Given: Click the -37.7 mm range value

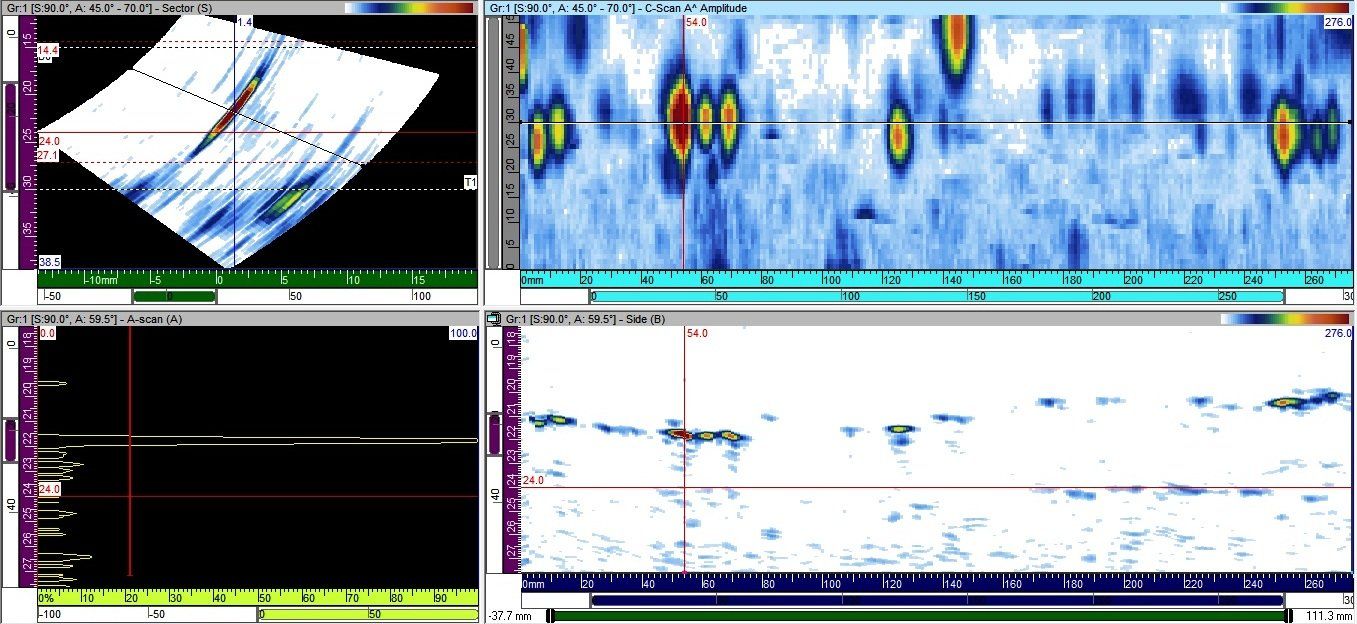Looking at the screenshot, I should (511, 615).
